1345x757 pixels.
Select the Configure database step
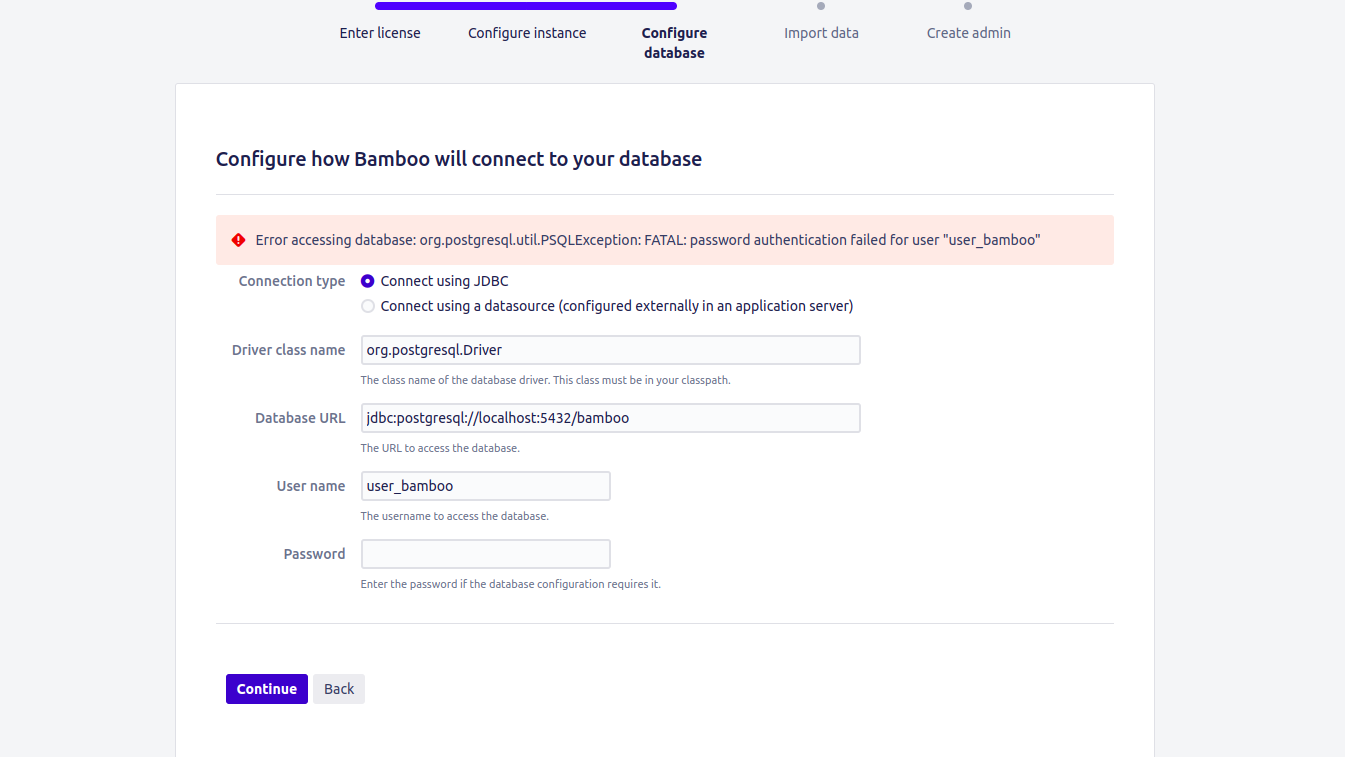coord(674,43)
